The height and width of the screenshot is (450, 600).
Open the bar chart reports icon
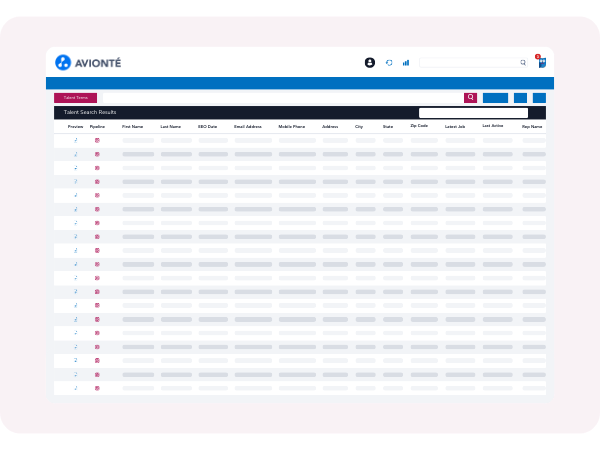click(x=406, y=62)
